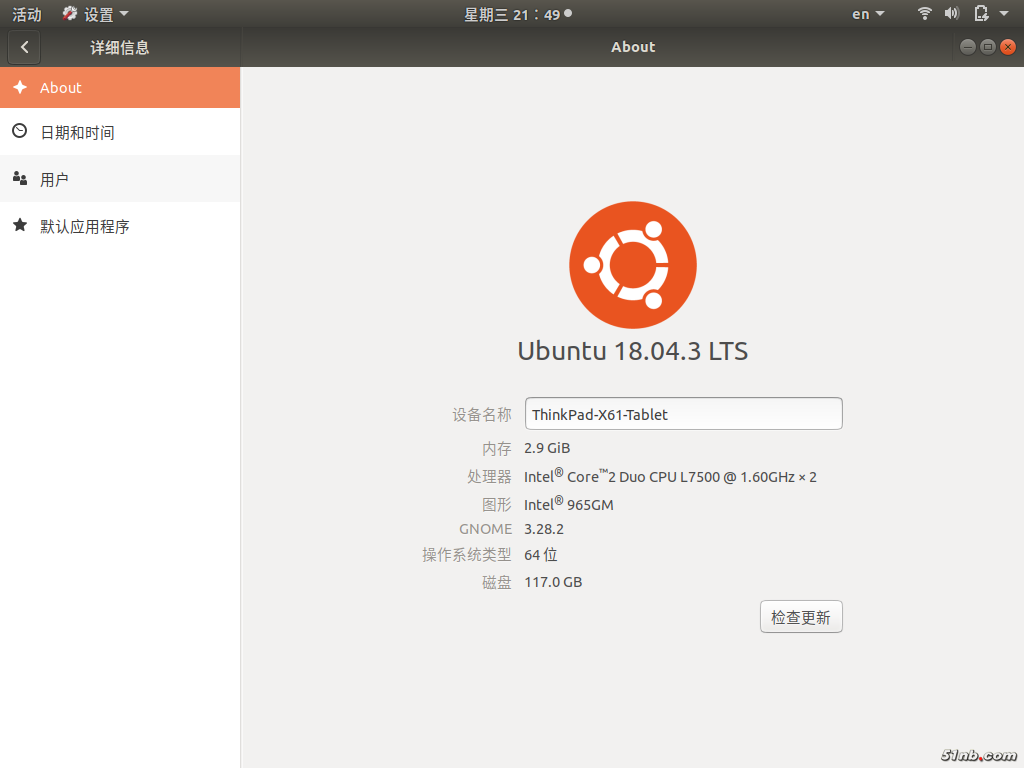The width and height of the screenshot is (1024, 768).
Task: Click the 检查更新 button
Action: tap(801, 617)
